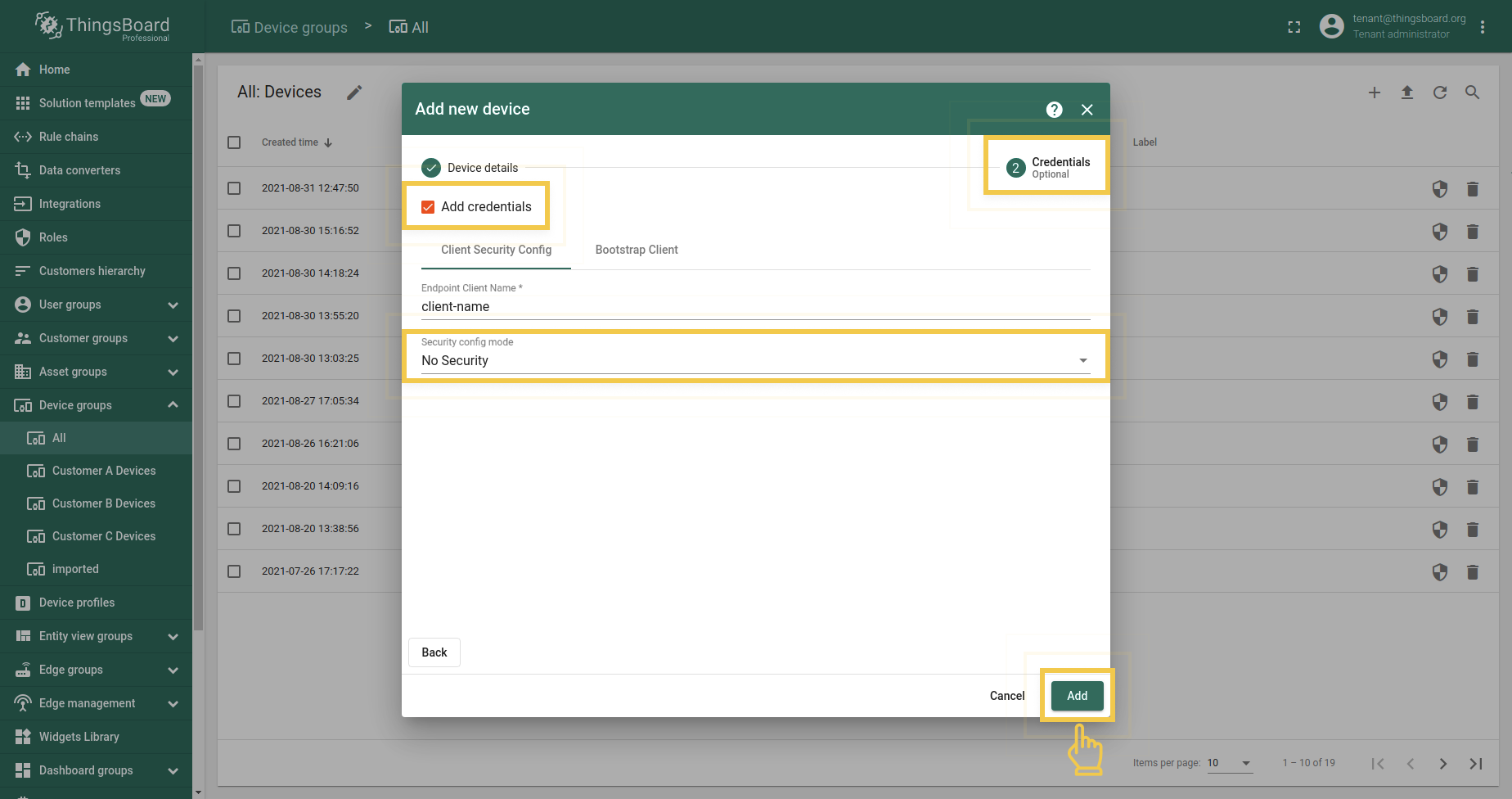The height and width of the screenshot is (799, 1512).
Task: Open Rule chains in sidebar
Action: 96,137
